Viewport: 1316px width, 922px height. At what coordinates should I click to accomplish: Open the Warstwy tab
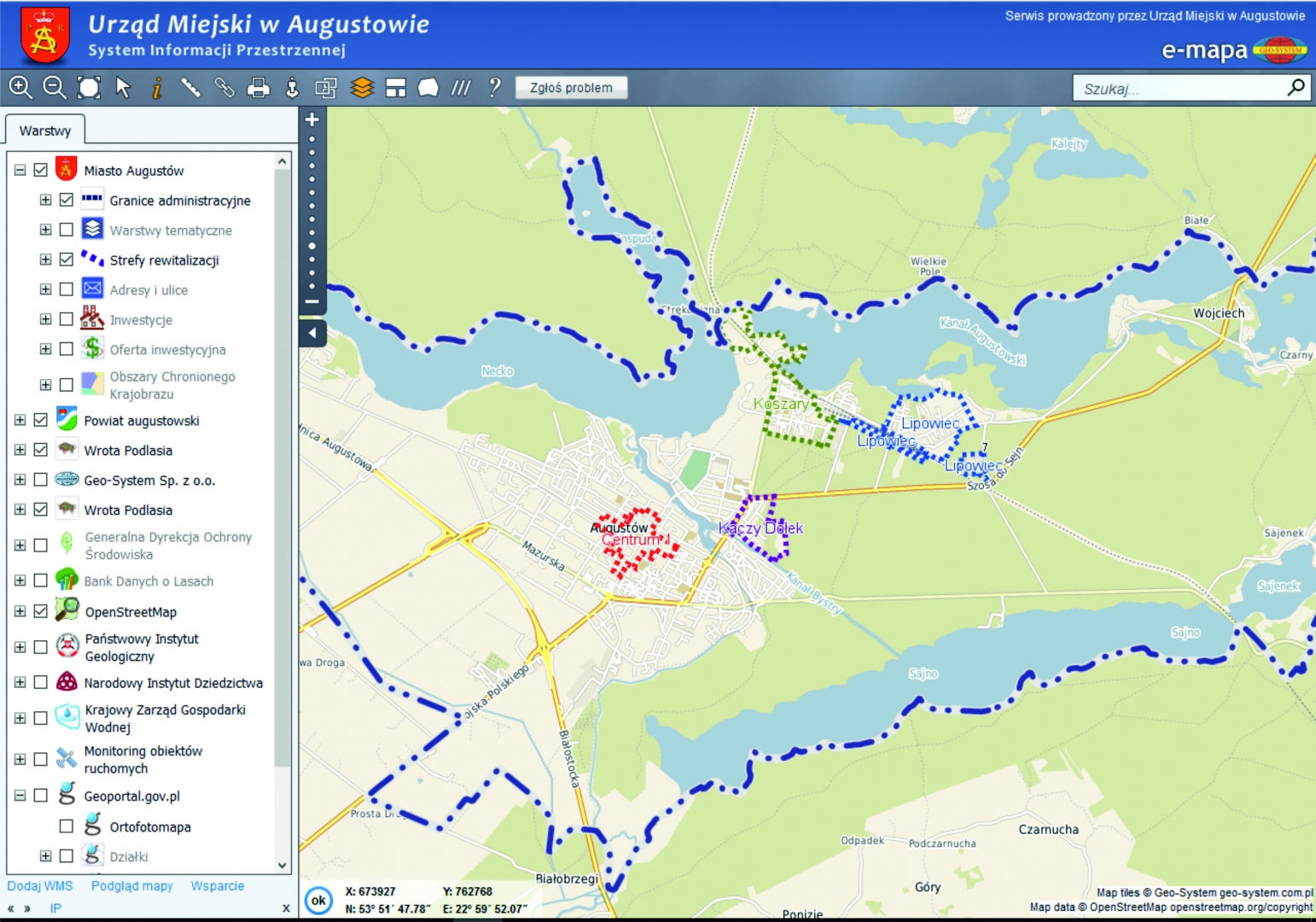tap(45, 131)
